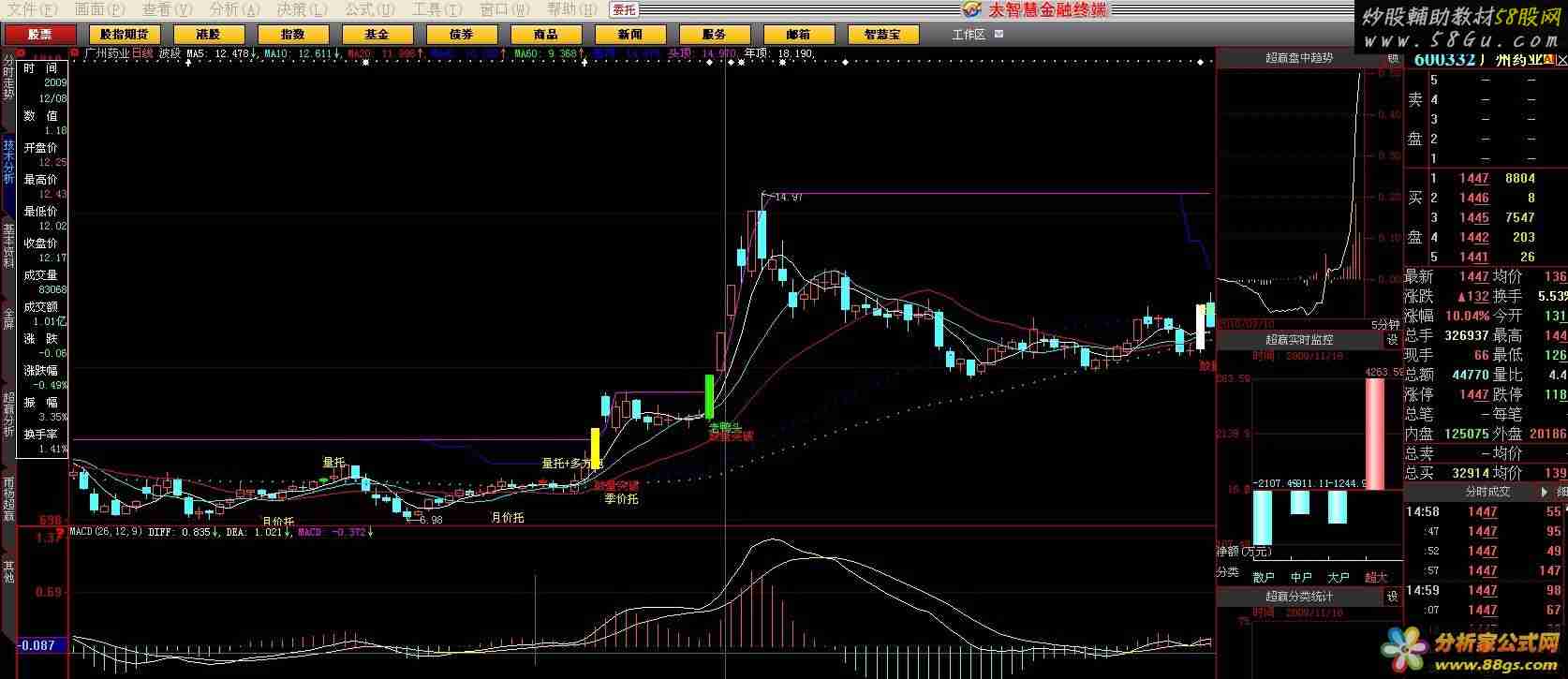The height and width of the screenshot is (679, 1568).
Task: Select the 港股 toolbar button
Action: pyautogui.click(x=209, y=34)
